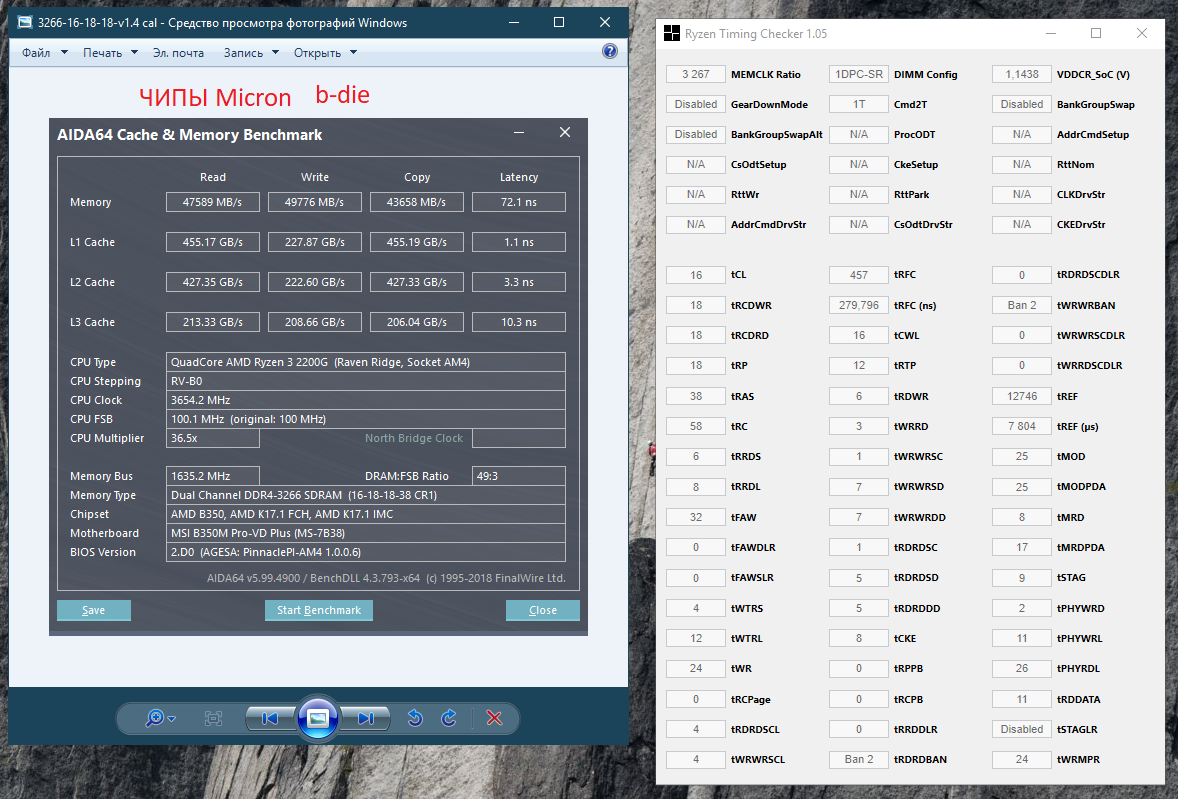Expand the dropdown arrow next to Запись
Image resolution: width=1178 pixels, height=799 pixels.
(275, 53)
